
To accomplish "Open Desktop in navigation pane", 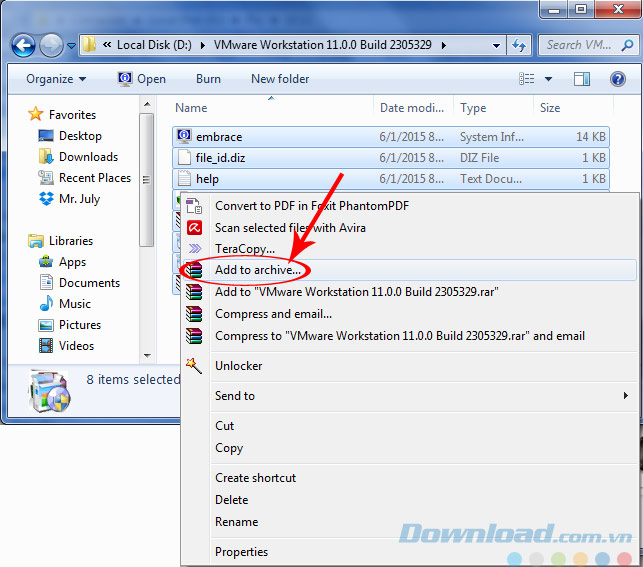I will 70,136.
